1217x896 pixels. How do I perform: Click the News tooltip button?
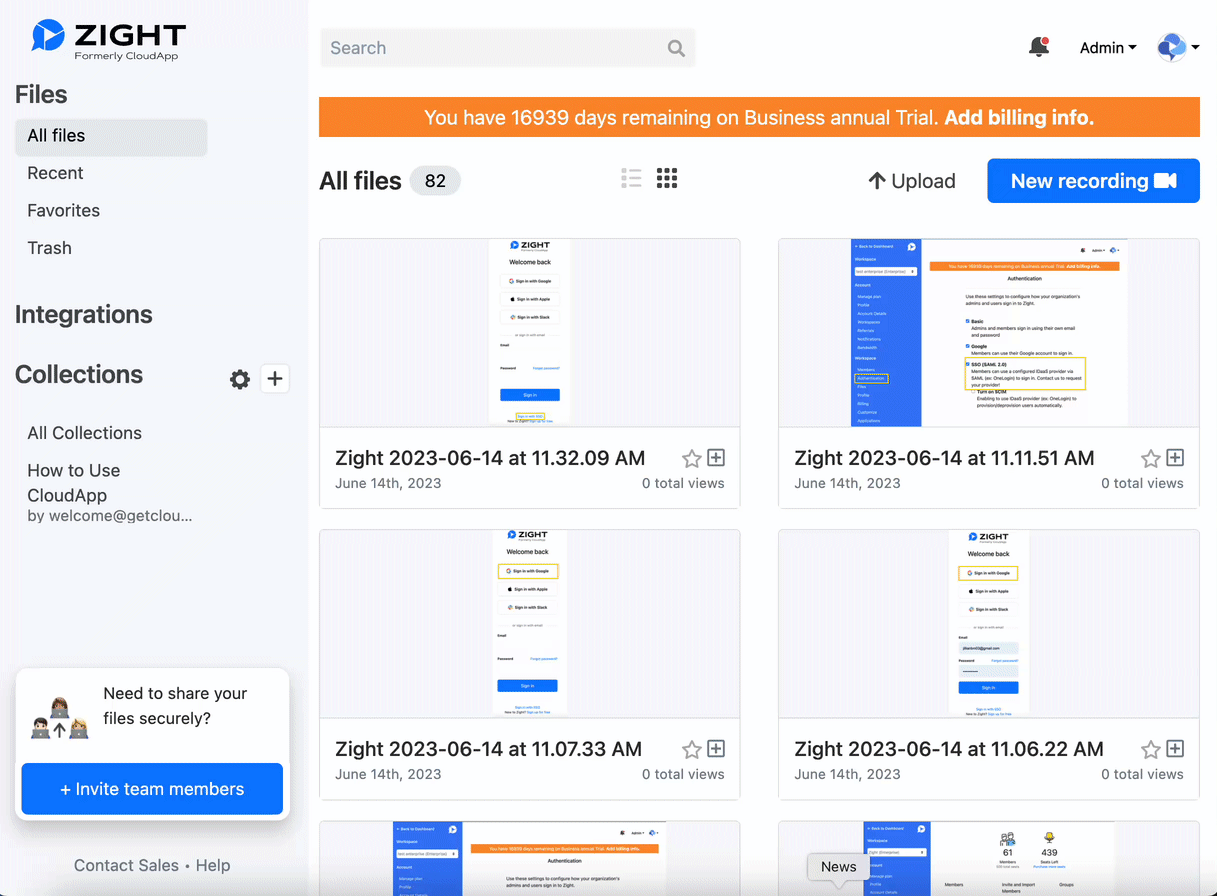(x=839, y=867)
